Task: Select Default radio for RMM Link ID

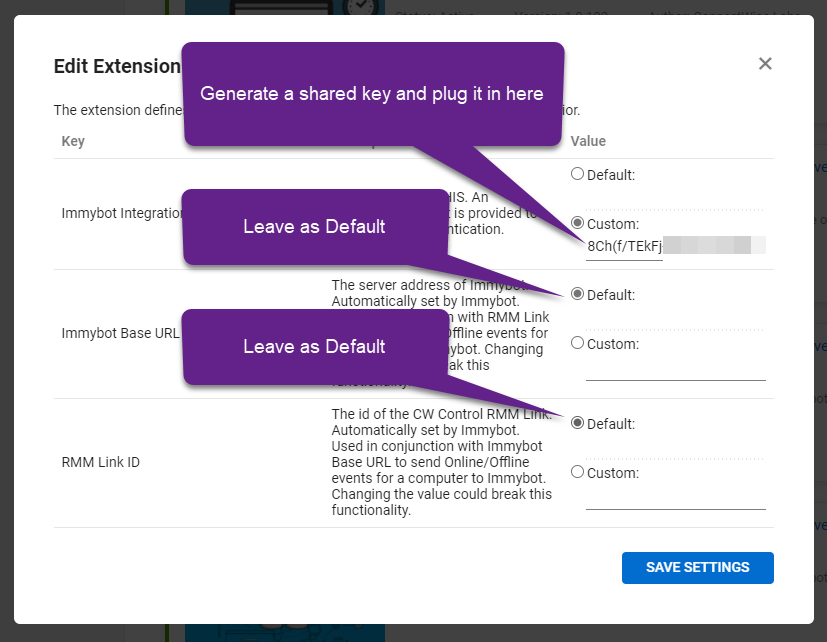Action: click(x=577, y=423)
